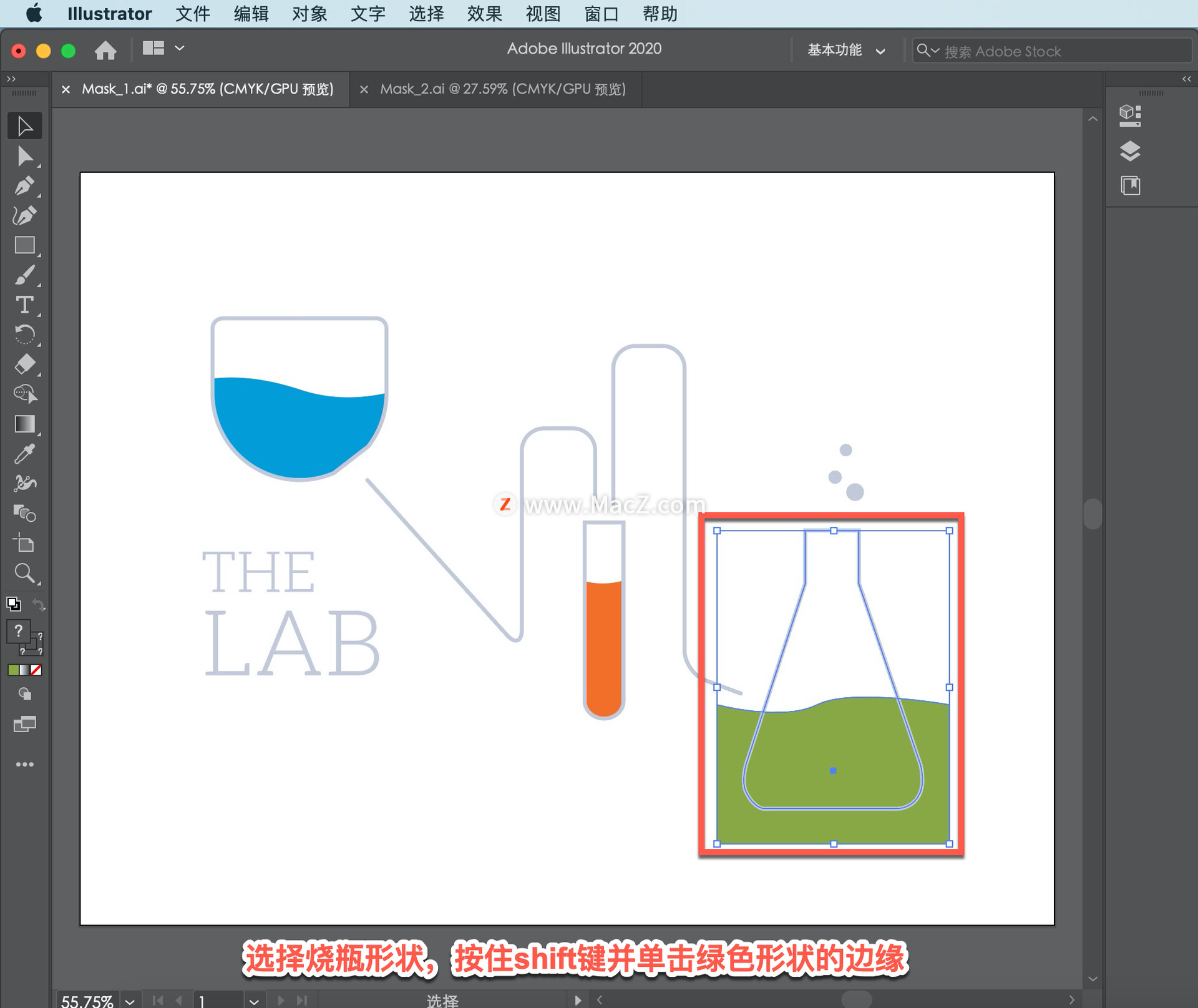
Task: Select the Blend shapes tool
Action: (25, 514)
